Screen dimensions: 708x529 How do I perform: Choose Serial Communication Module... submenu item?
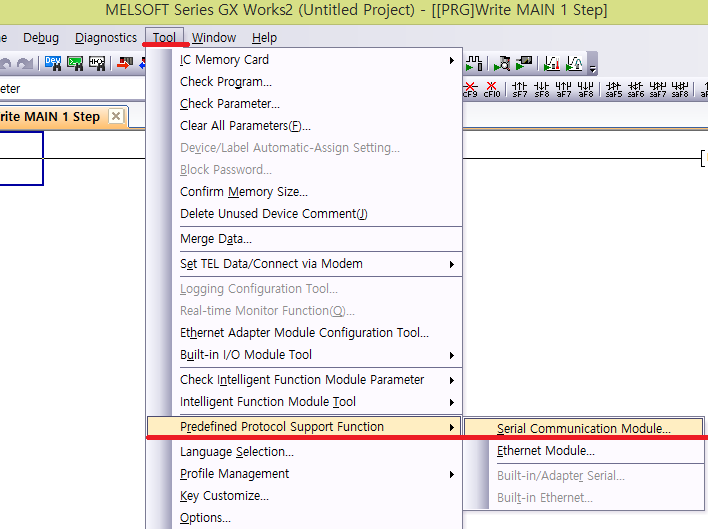coord(583,428)
